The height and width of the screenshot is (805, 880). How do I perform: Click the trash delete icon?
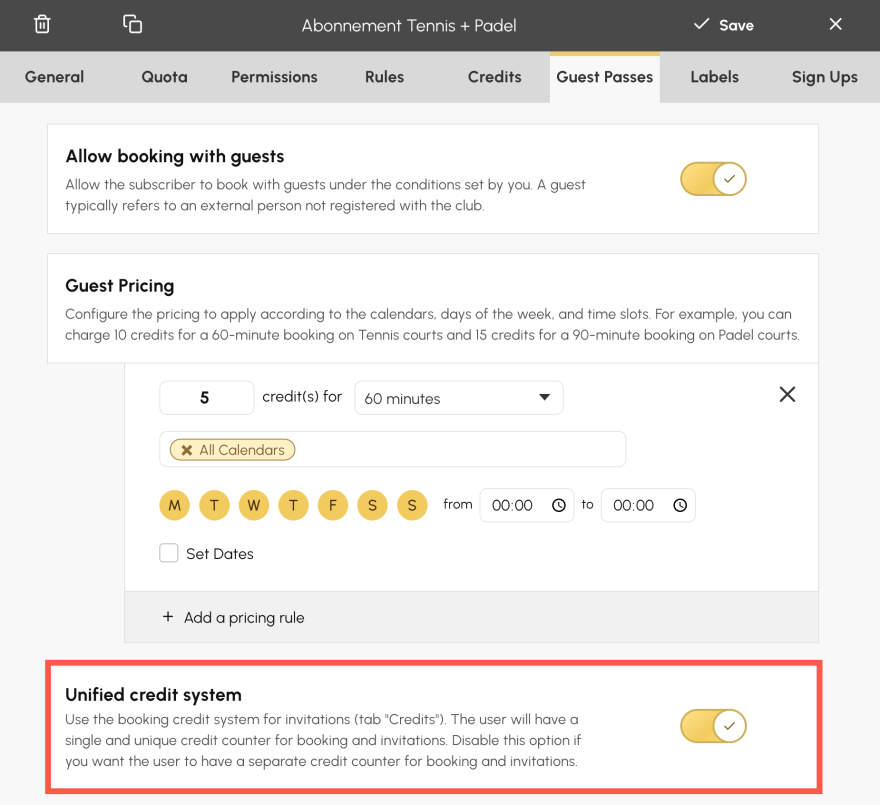(42, 25)
